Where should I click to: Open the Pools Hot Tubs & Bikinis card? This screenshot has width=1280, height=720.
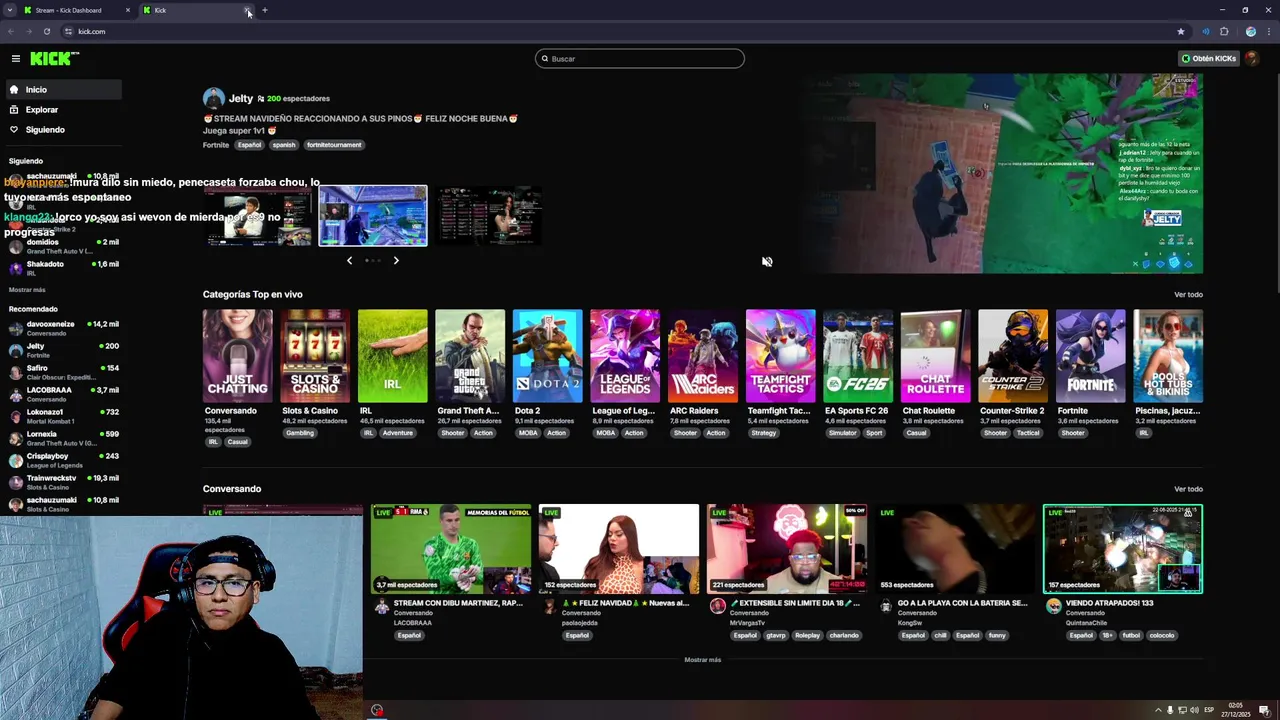[1168, 356]
